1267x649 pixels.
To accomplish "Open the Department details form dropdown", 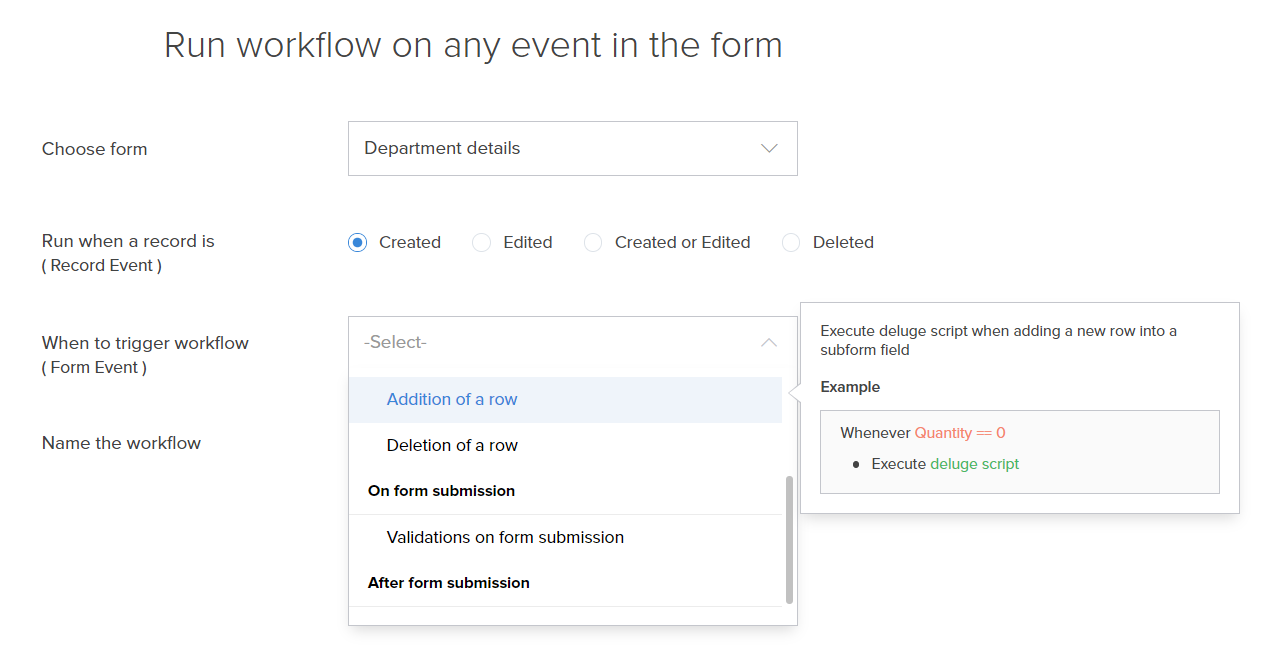I will click(x=572, y=148).
